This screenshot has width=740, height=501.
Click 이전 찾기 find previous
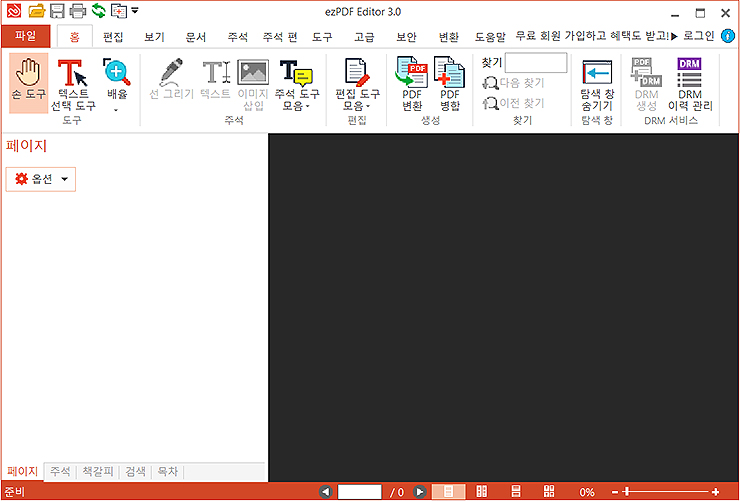513,102
